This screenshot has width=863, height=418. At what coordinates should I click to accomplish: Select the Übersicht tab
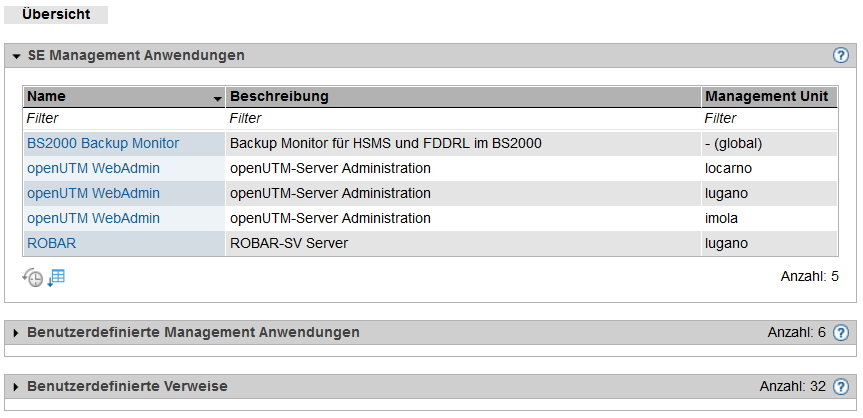(56, 14)
